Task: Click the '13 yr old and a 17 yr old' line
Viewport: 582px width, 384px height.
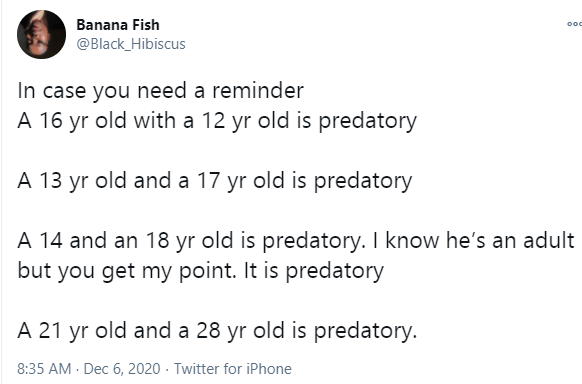Action: click(x=215, y=181)
